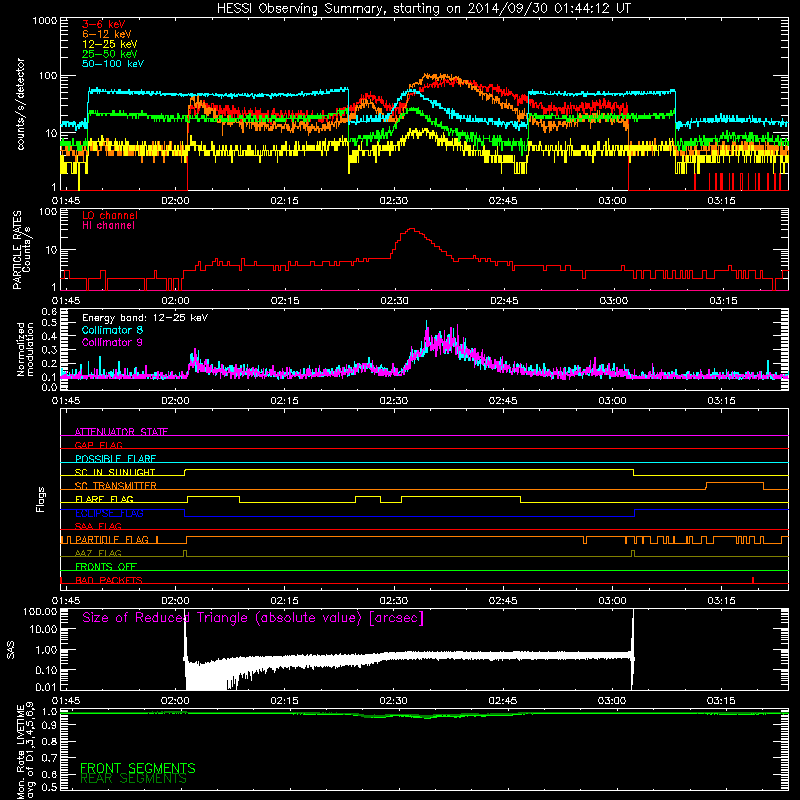Click the '02:00' time label under count-rate plot

pyautogui.click(x=175, y=201)
